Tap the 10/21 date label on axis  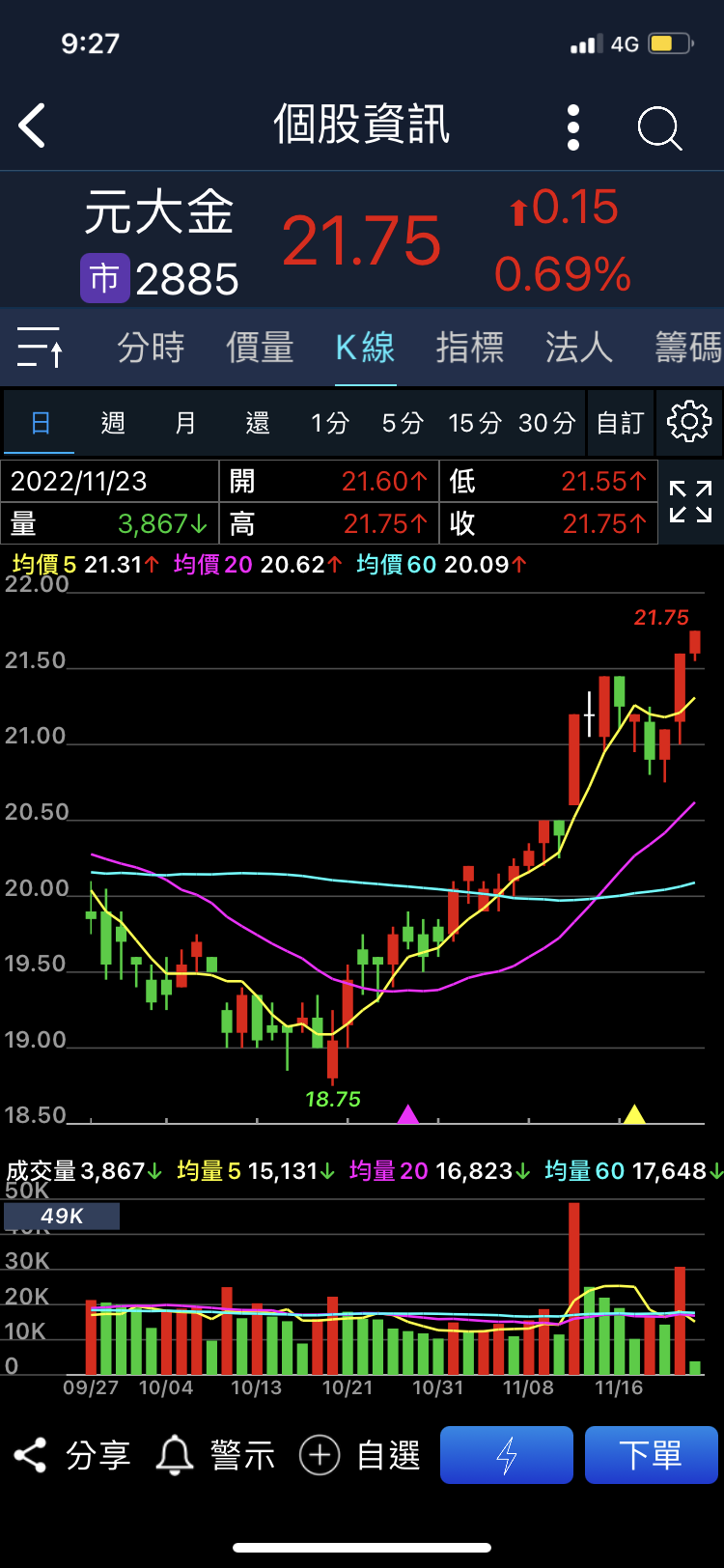coord(347,1387)
